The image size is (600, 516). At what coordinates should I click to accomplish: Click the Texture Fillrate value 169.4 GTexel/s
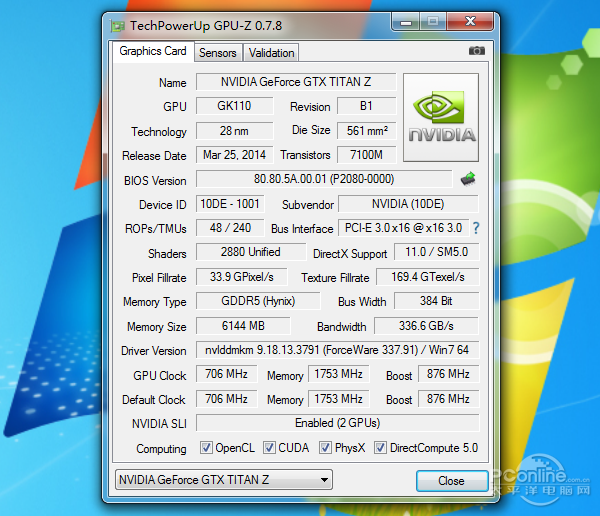[x=427, y=277]
